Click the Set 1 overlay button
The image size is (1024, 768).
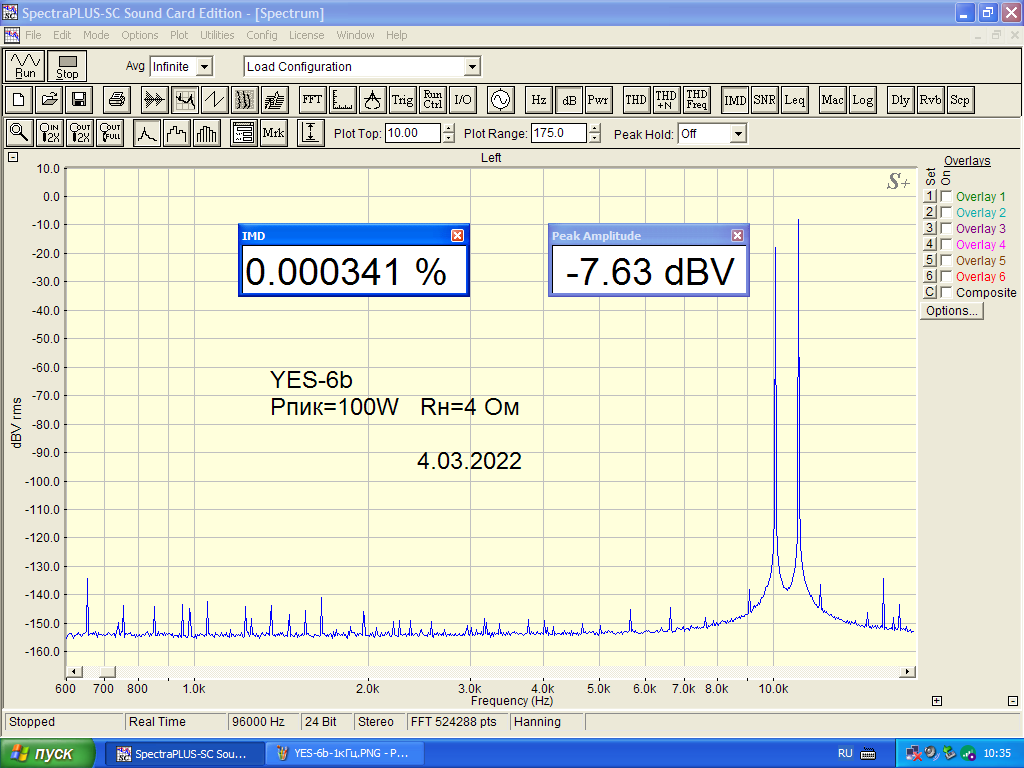pyautogui.click(x=930, y=196)
